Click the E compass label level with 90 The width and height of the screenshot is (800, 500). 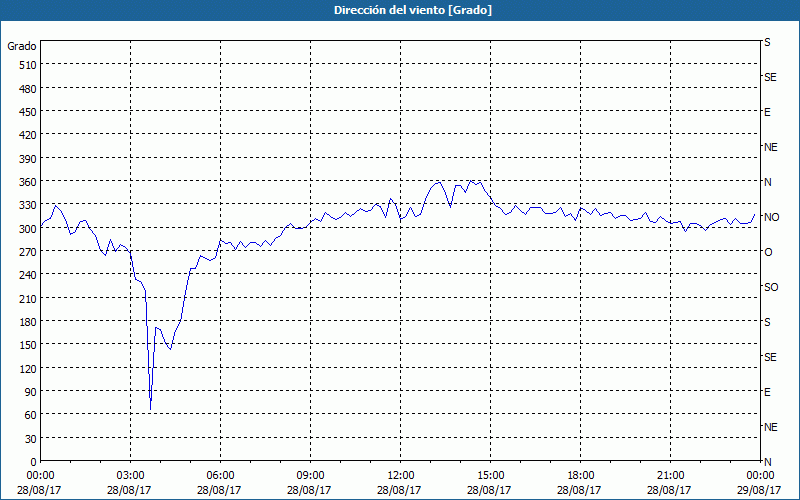pyautogui.click(x=767, y=392)
